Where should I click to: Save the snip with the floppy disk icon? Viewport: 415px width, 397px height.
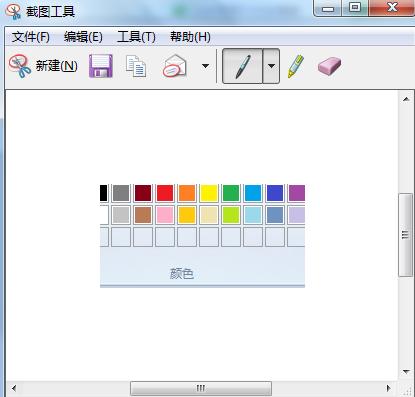(x=101, y=66)
